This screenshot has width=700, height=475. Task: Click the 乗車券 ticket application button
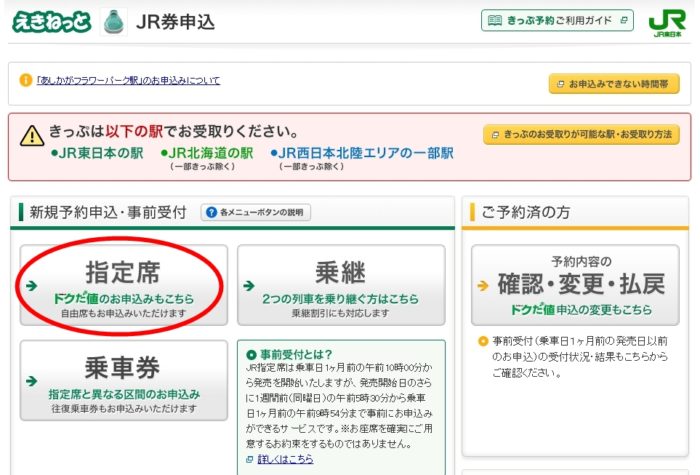coord(124,380)
